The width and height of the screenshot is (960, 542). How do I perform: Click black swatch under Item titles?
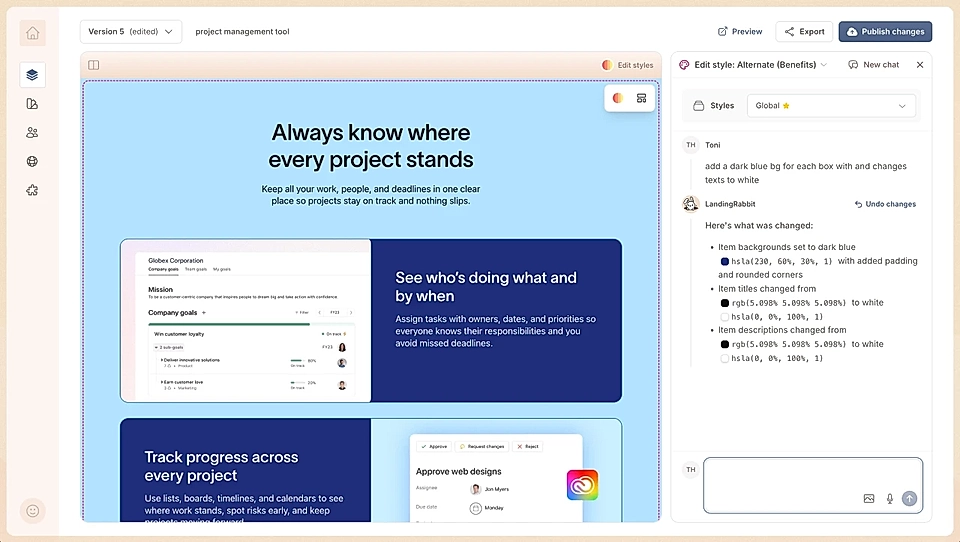[725, 303]
